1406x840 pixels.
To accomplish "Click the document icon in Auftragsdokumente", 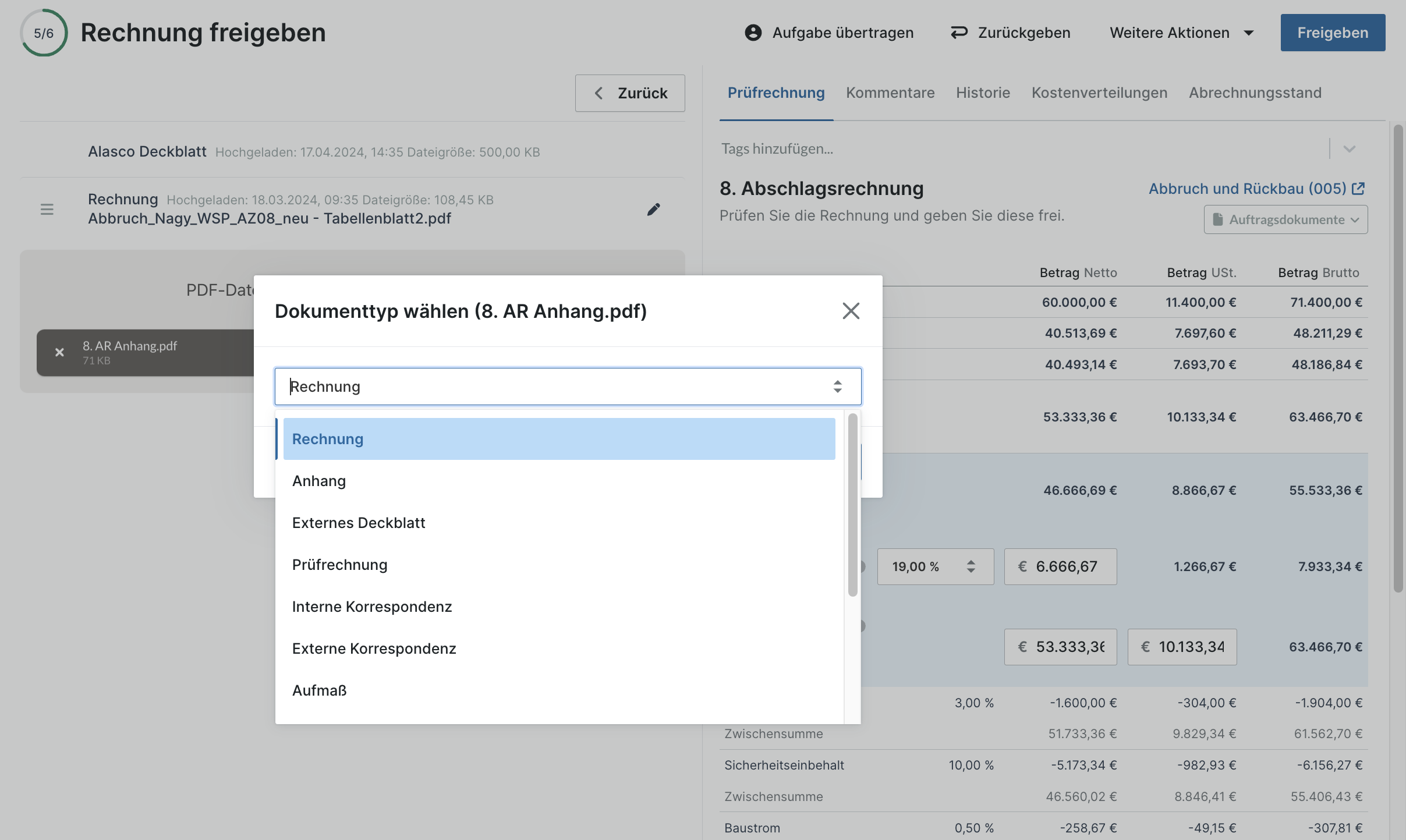I will pyautogui.click(x=1217, y=219).
